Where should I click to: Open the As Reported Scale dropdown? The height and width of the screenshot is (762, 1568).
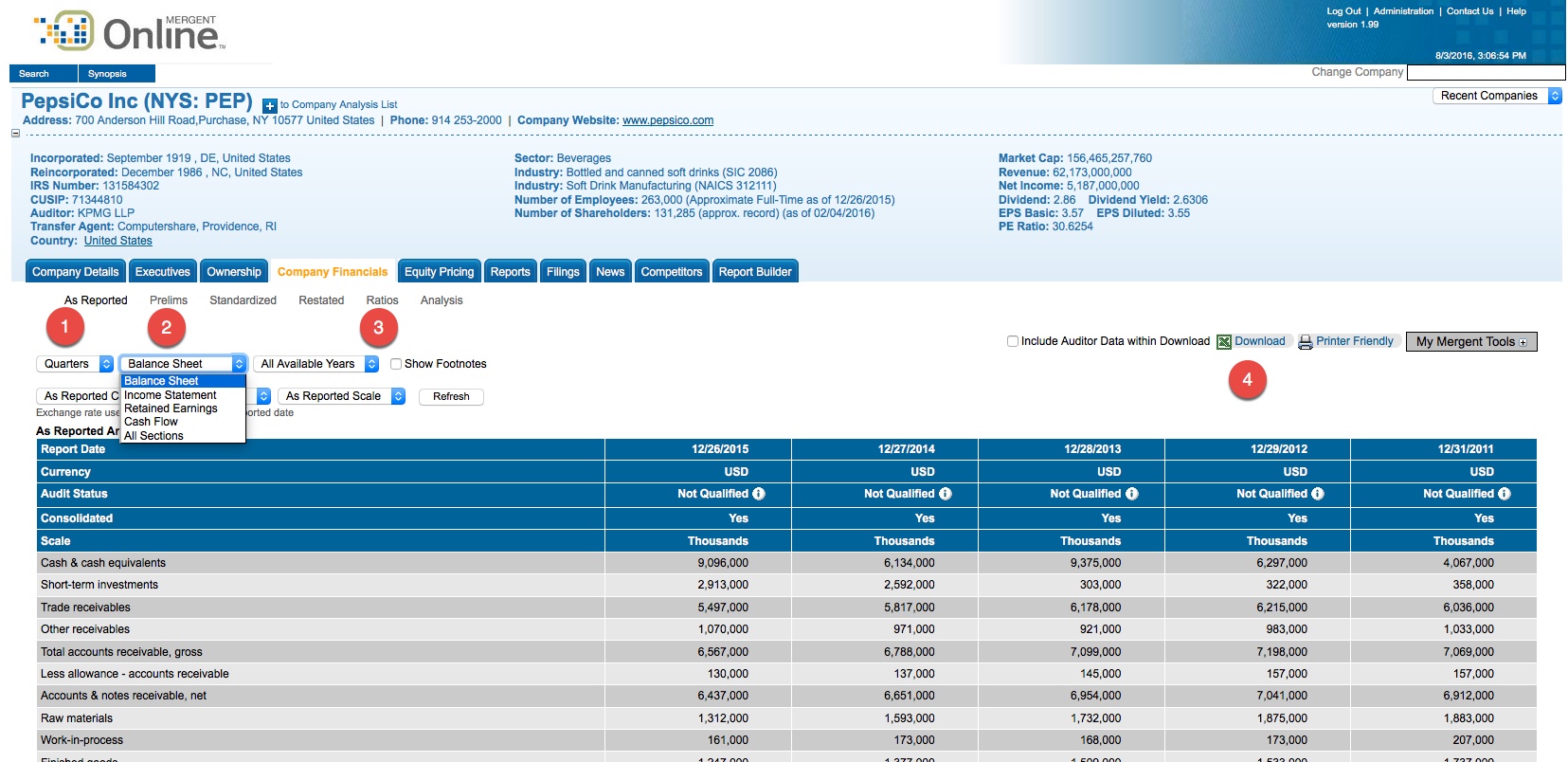341,396
